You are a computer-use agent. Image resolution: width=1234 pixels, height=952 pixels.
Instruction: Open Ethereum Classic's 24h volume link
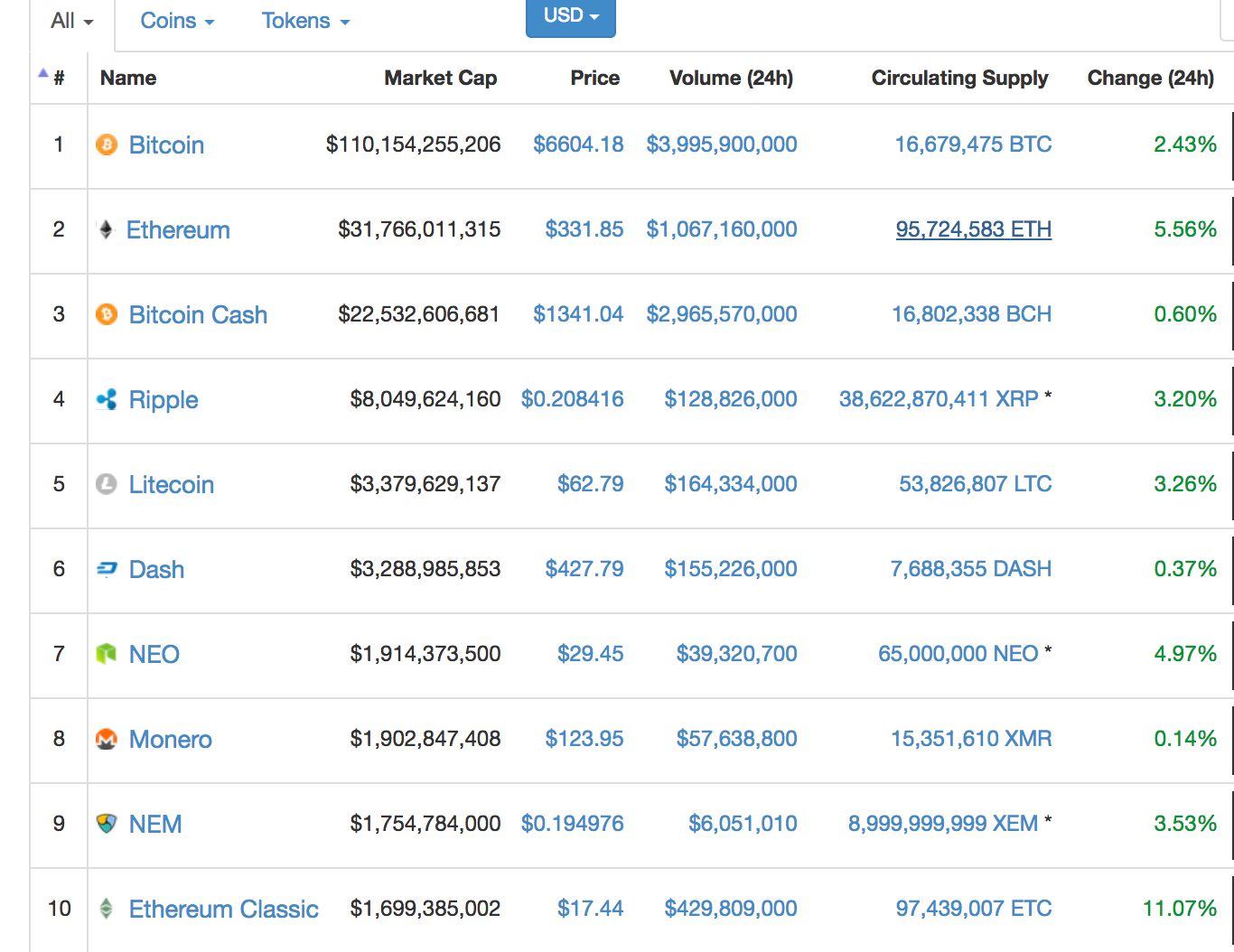[x=730, y=909]
